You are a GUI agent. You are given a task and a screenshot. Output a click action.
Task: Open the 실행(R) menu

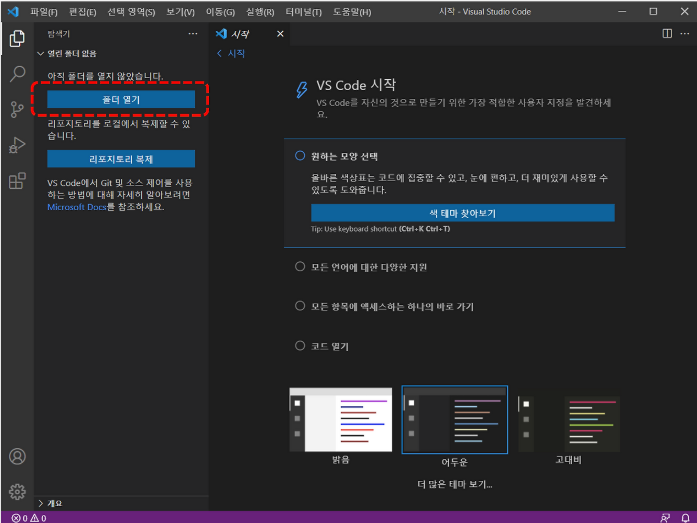[260, 12]
